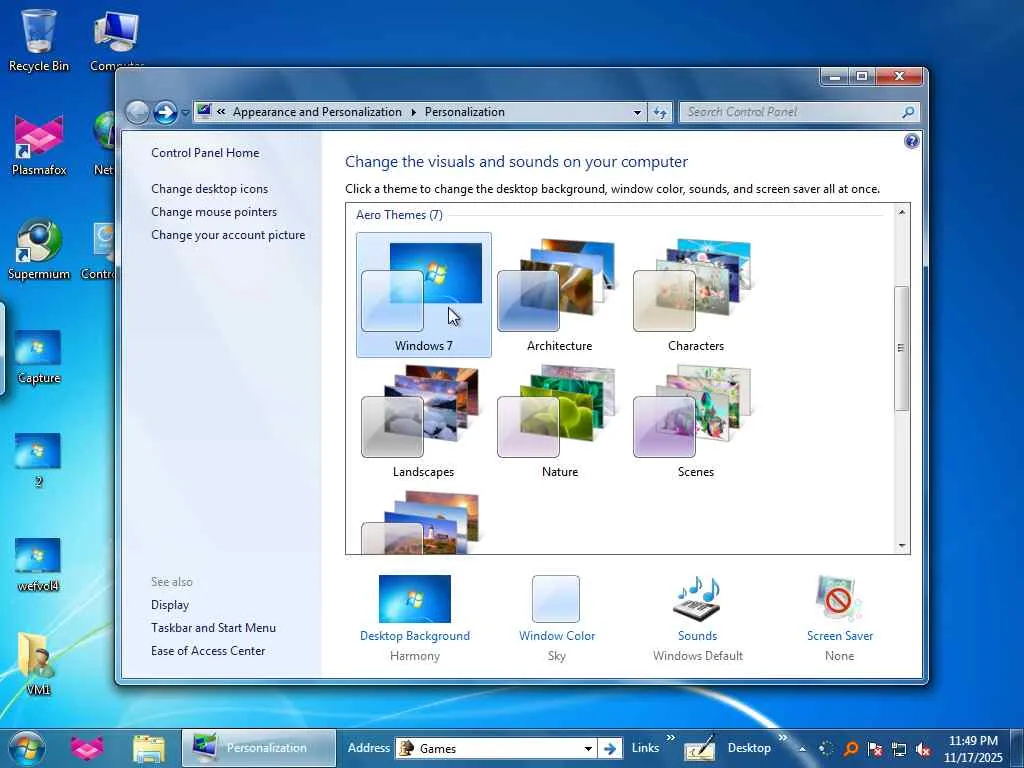Open Sounds piano keyboard icon

click(697, 598)
